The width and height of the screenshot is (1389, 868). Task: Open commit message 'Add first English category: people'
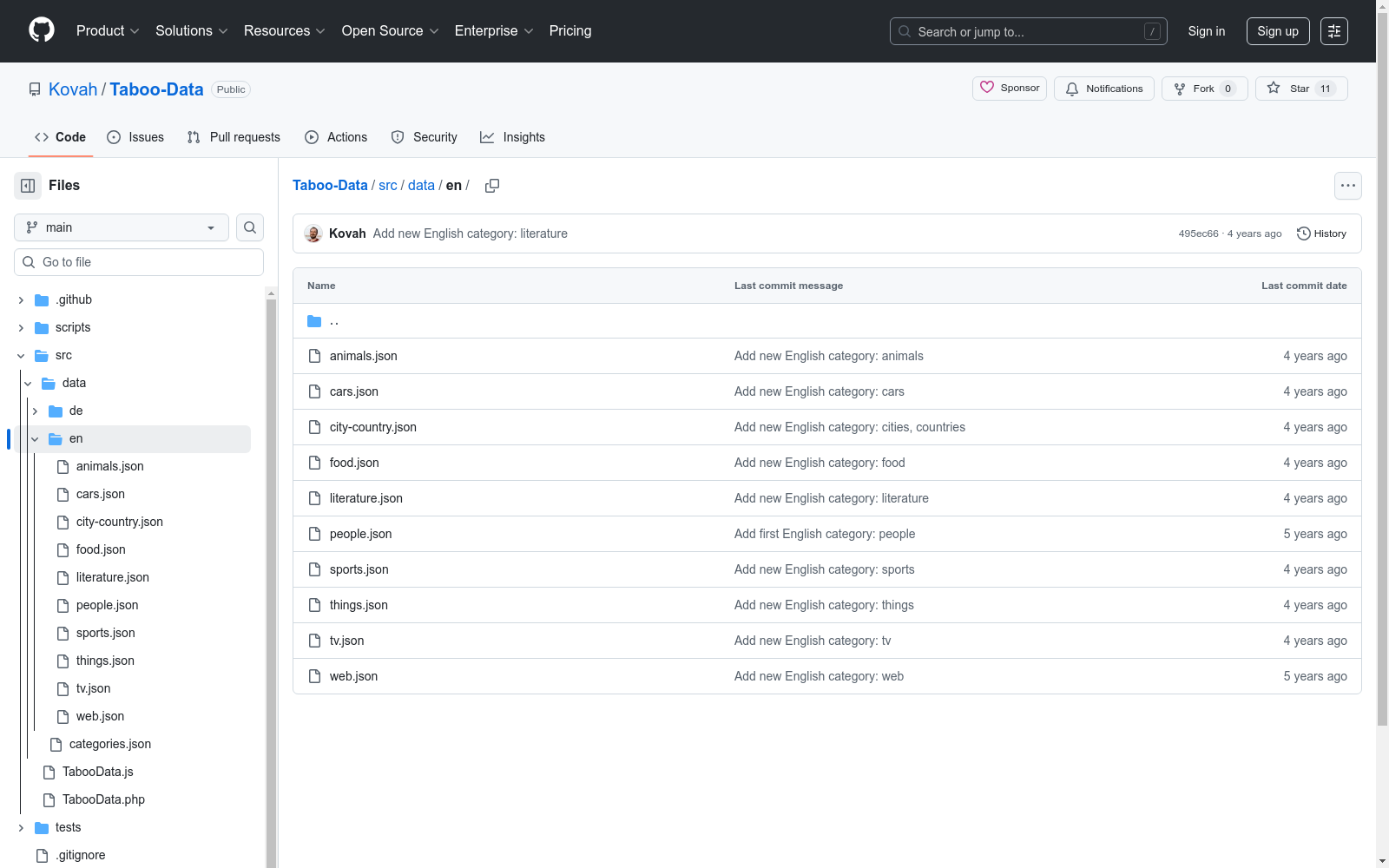825,534
